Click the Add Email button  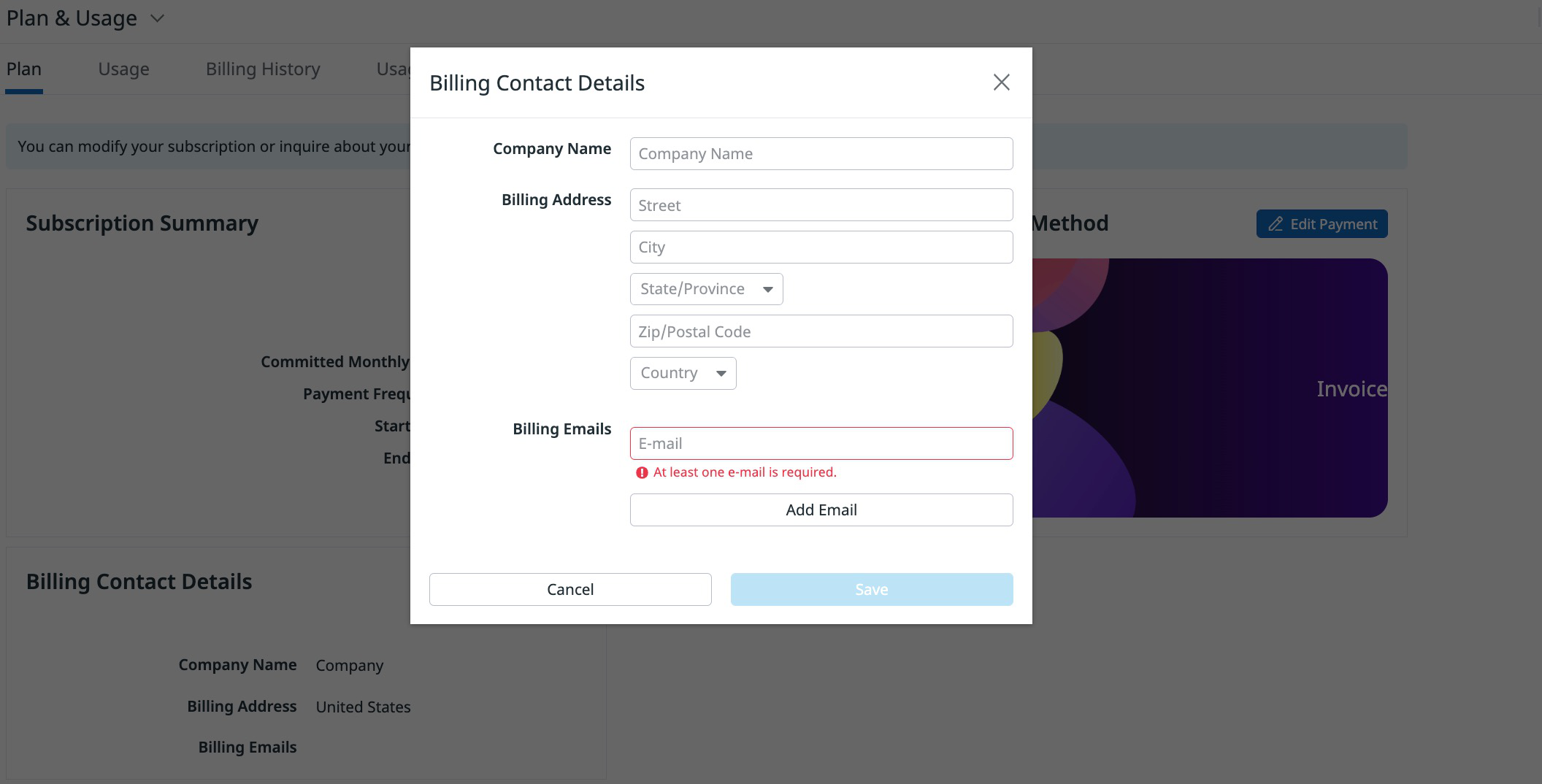(821, 510)
